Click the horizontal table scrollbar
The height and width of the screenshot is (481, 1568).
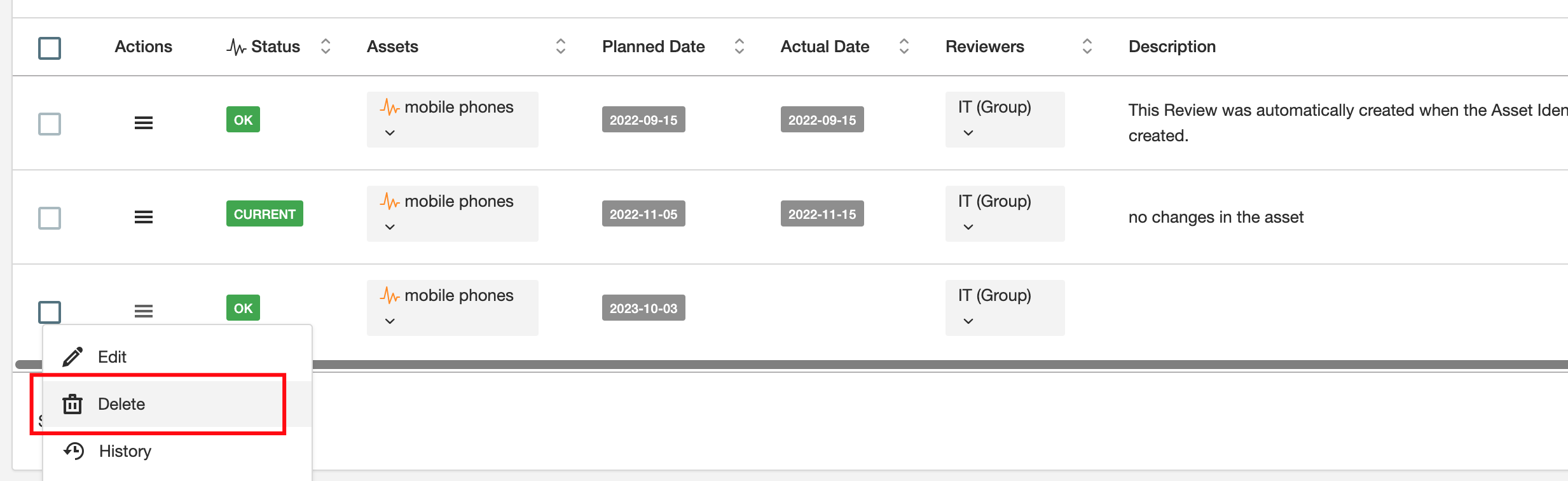click(890, 365)
